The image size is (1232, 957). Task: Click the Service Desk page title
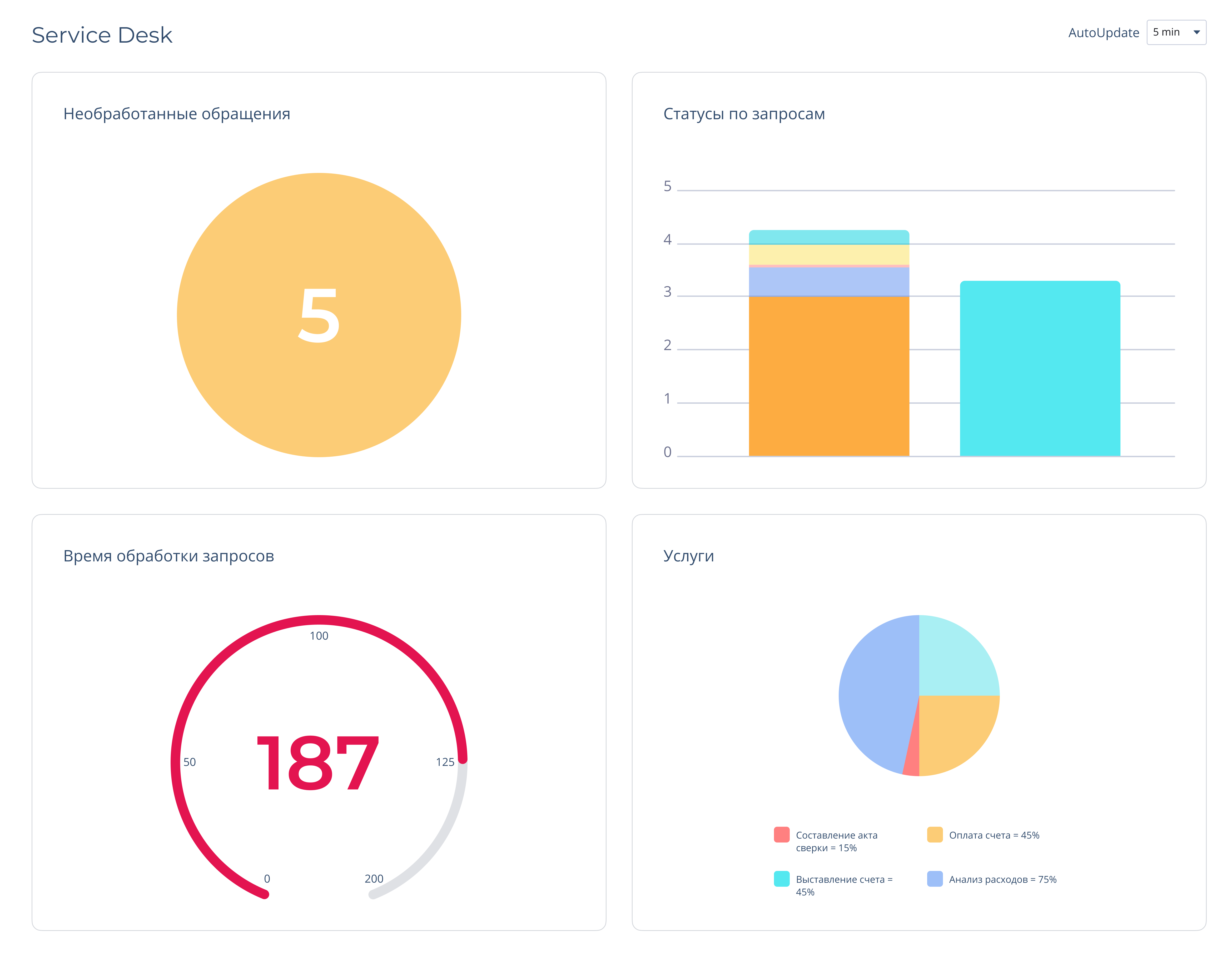pyautogui.click(x=102, y=35)
